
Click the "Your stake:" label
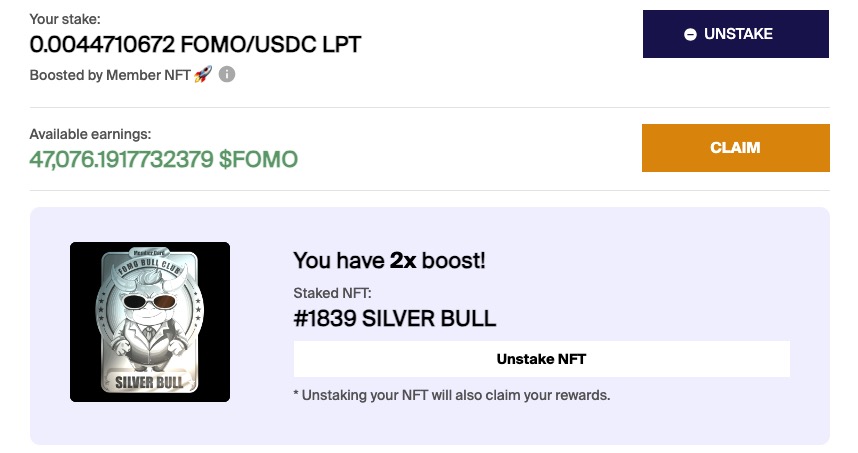pyautogui.click(x=65, y=19)
